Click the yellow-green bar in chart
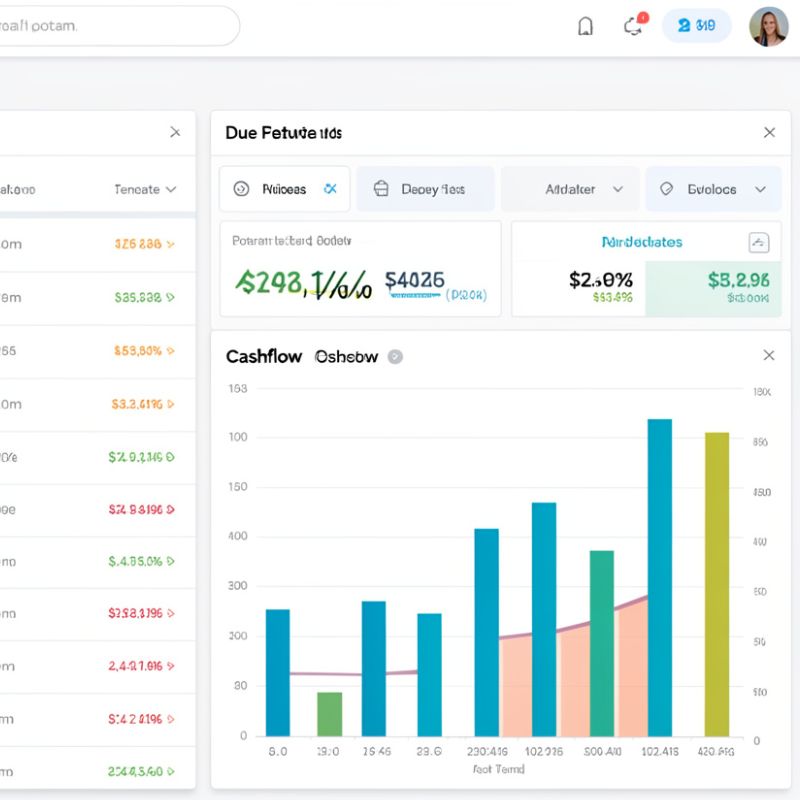The image size is (800, 800). [x=717, y=583]
